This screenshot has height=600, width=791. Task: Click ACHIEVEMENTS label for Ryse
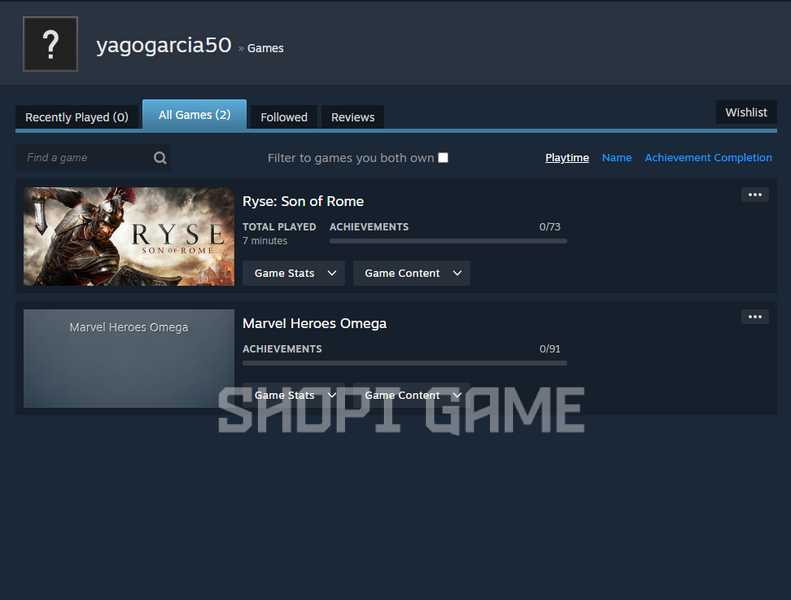click(369, 227)
